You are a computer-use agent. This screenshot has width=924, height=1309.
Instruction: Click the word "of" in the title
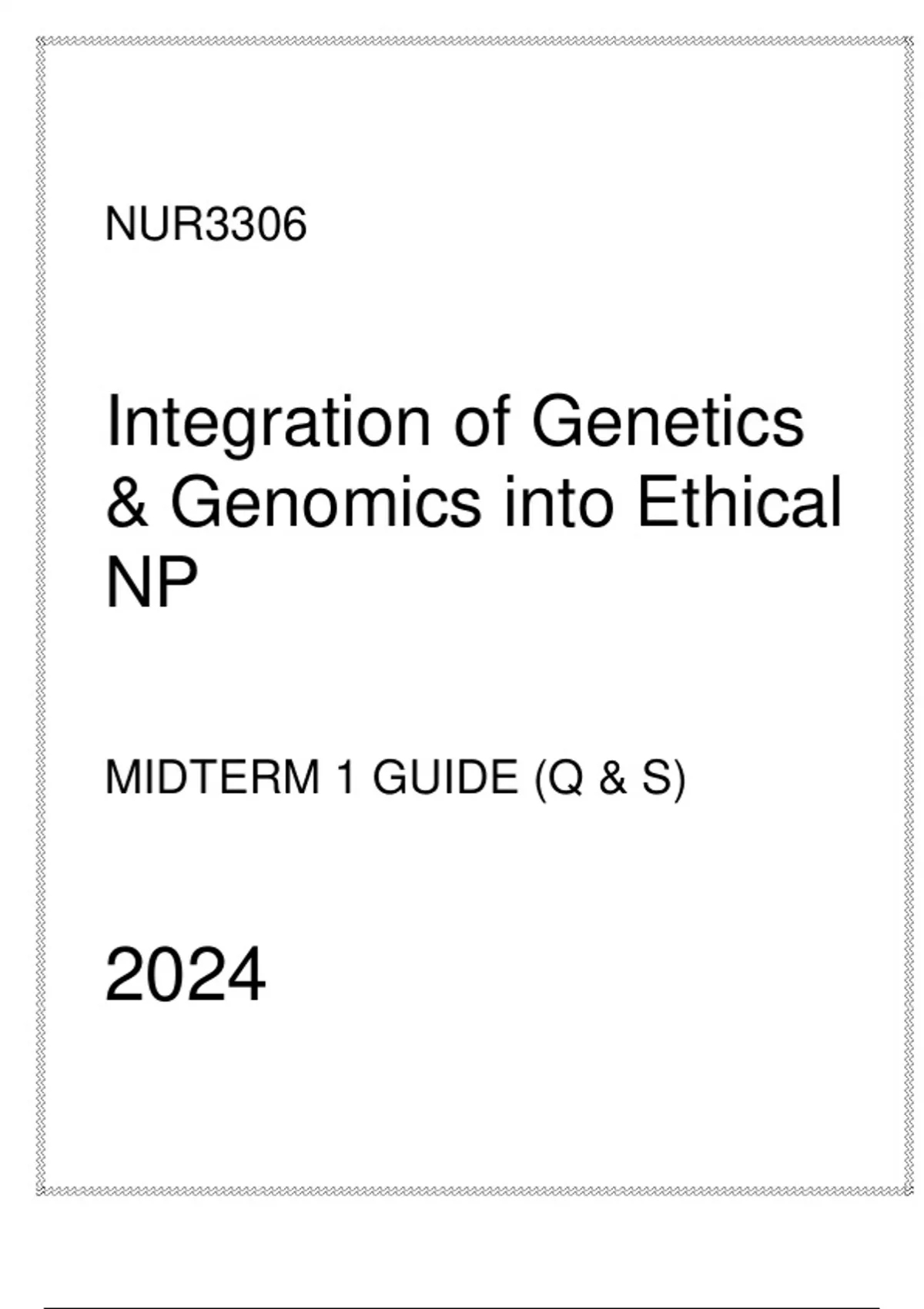482,421
